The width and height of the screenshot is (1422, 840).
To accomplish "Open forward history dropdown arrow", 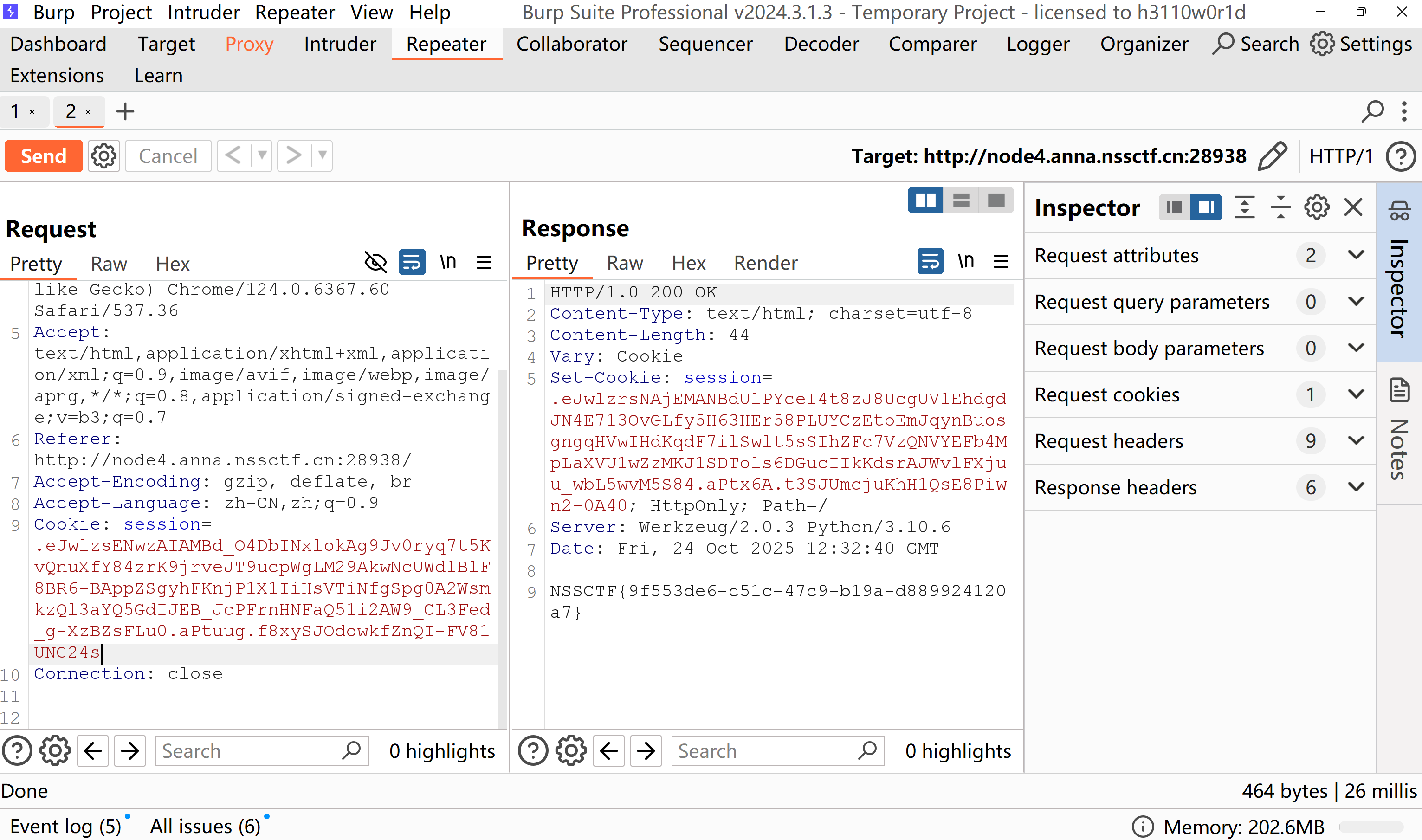I will point(322,155).
